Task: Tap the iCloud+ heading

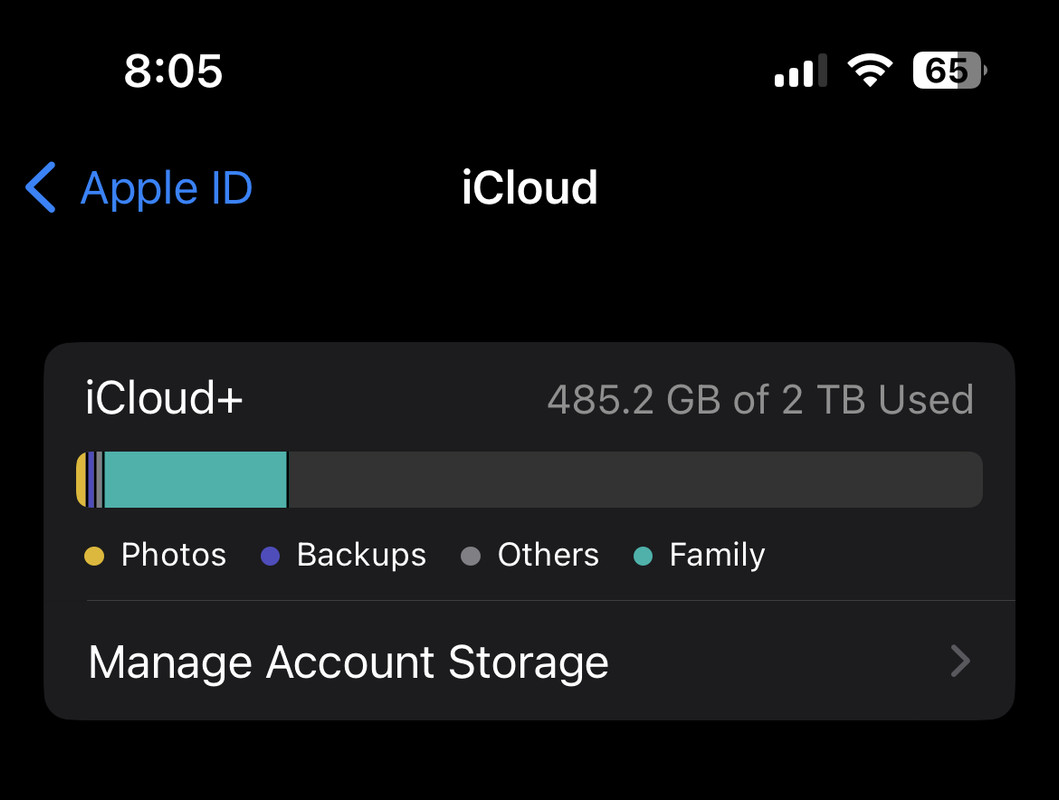Action: pyautogui.click(x=165, y=400)
